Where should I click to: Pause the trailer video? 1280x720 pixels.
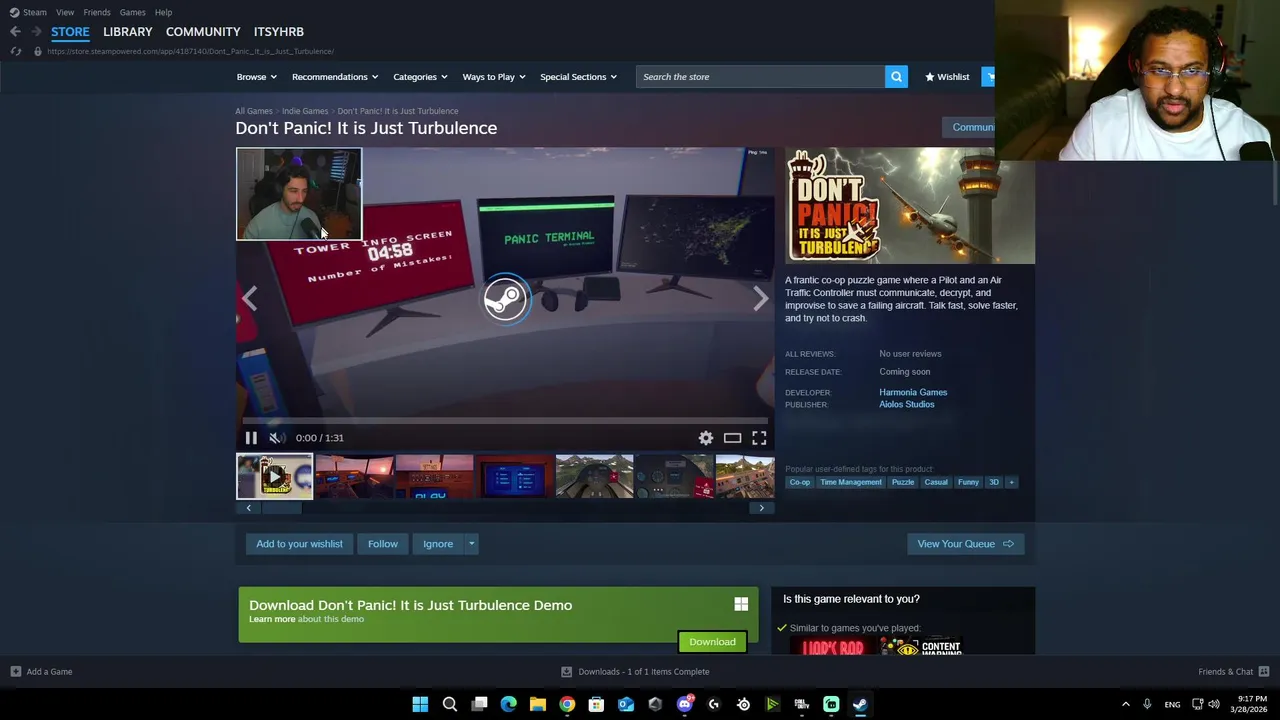251,438
